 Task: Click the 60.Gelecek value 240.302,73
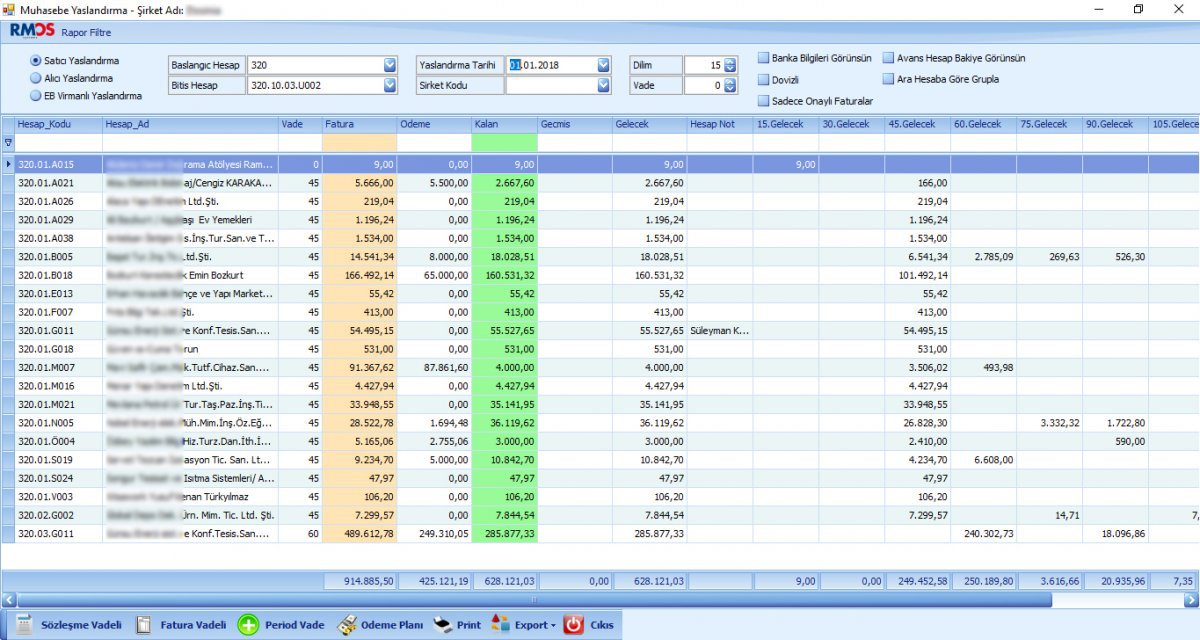pos(987,534)
